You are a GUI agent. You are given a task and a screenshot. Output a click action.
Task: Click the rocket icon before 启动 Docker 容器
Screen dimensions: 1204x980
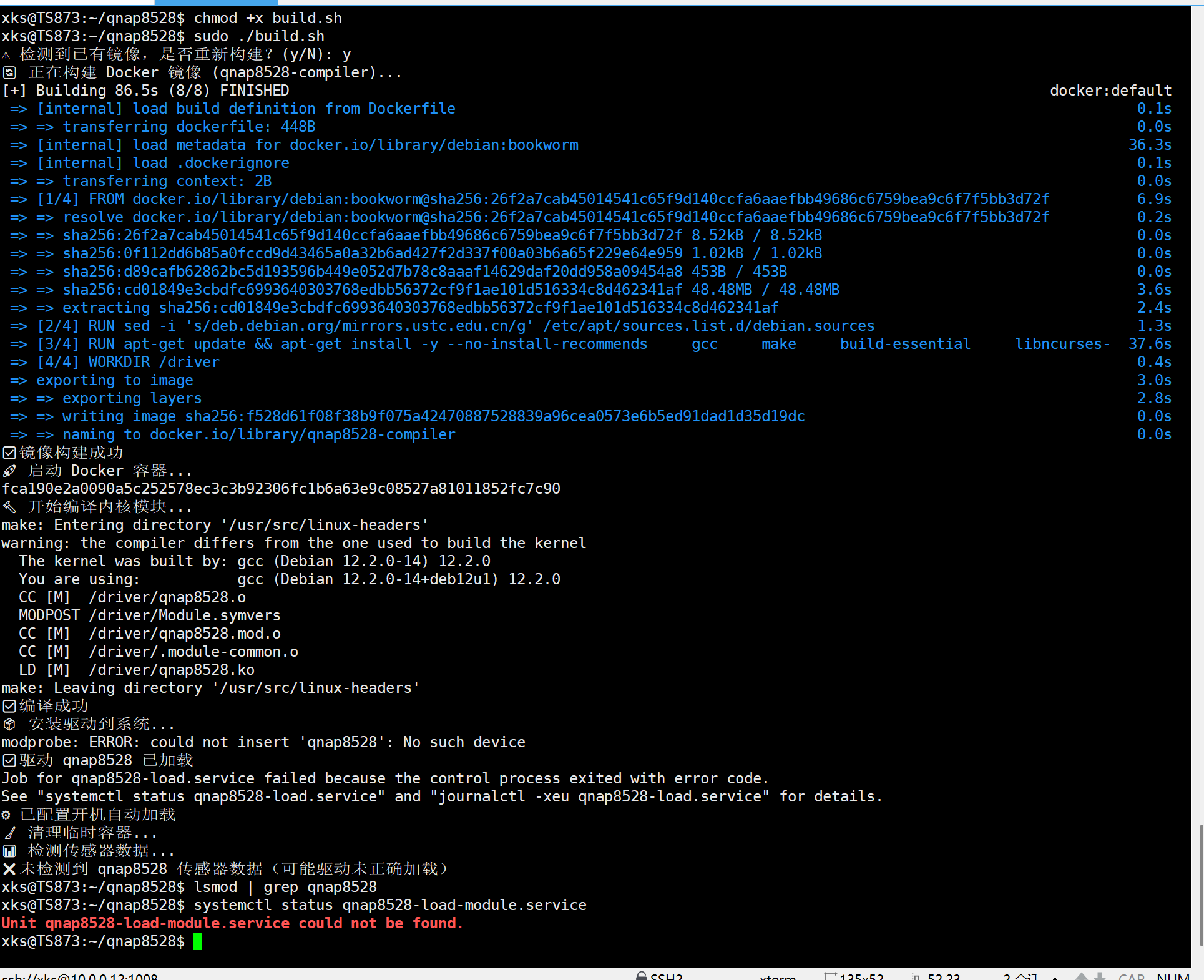pyautogui.click(x=9, y=471)
